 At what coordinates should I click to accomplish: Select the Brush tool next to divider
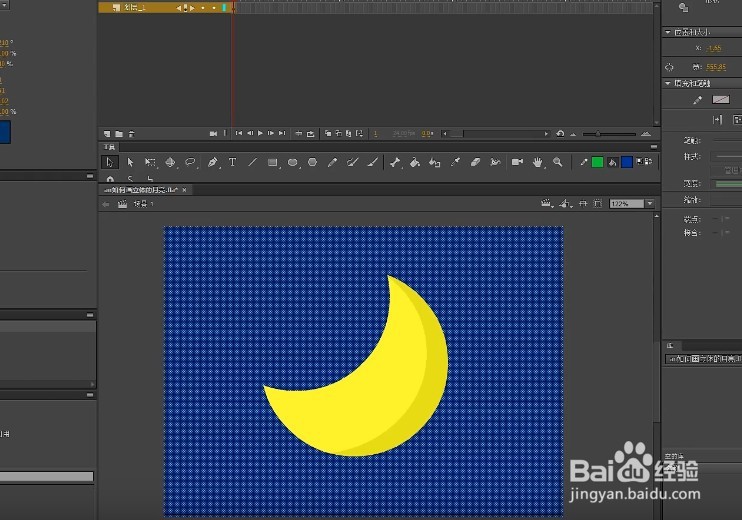[x=372, y=162]
